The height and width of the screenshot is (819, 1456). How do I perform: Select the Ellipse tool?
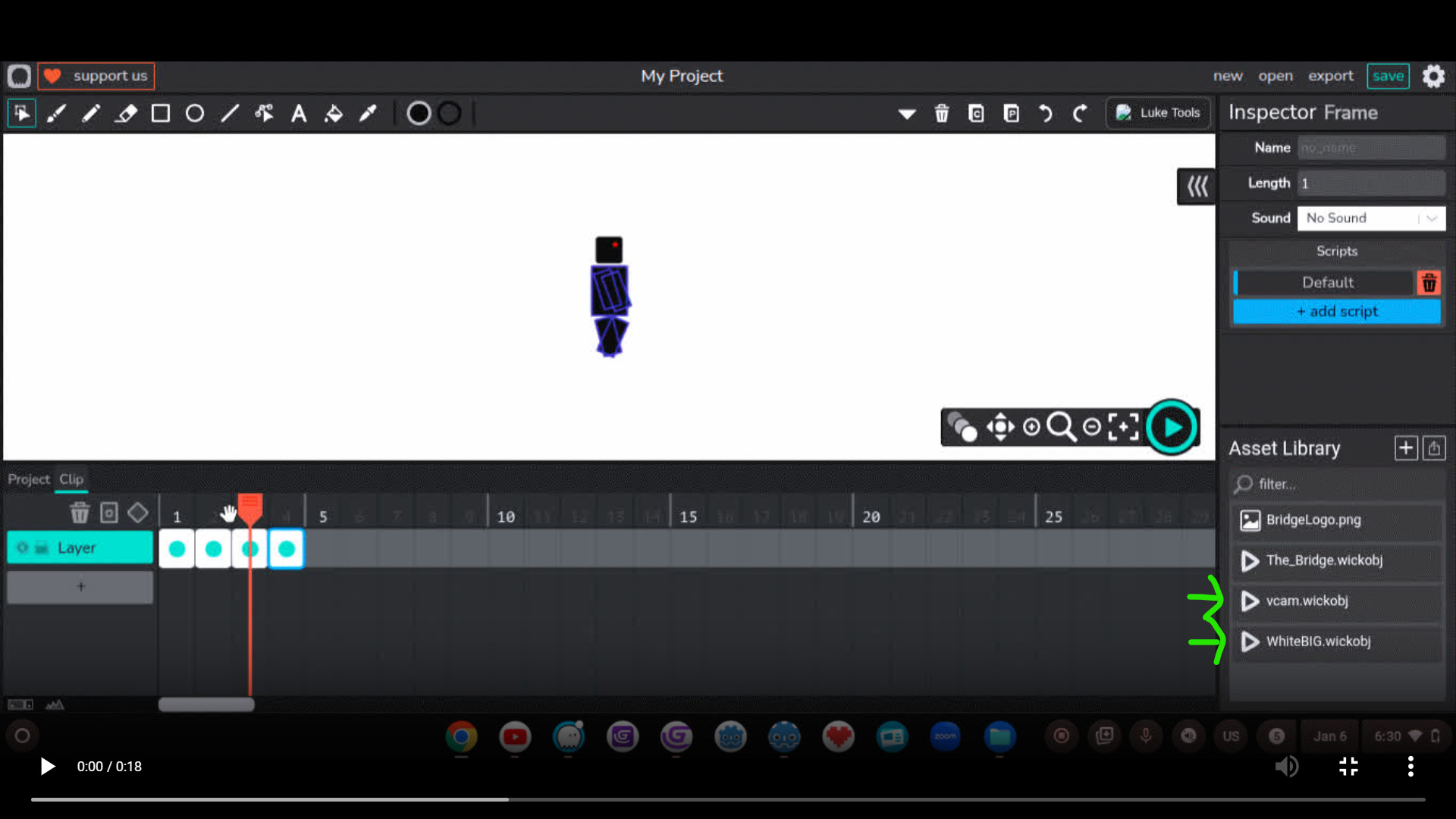pos(195,114)
